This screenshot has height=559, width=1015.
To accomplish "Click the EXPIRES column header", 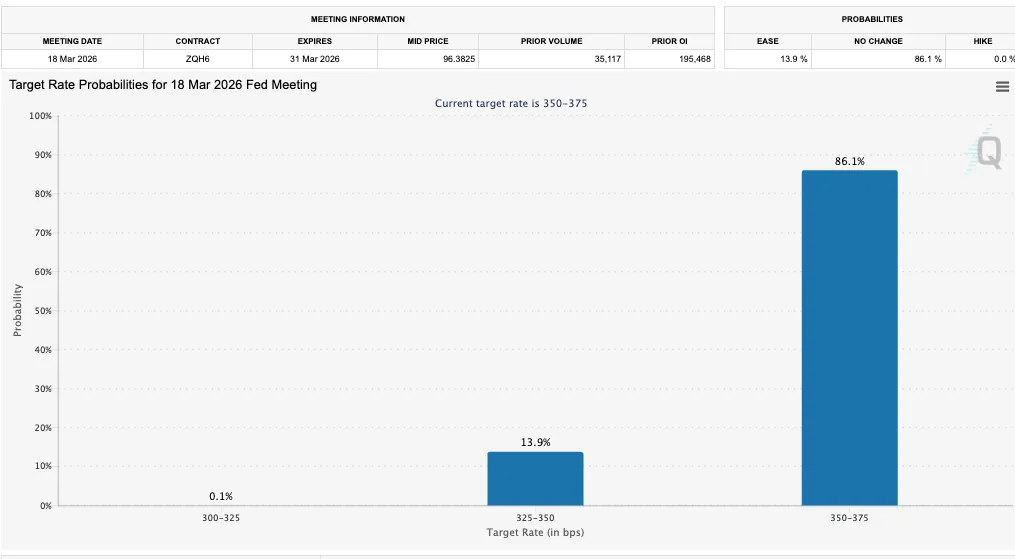I will coord(315,41).
